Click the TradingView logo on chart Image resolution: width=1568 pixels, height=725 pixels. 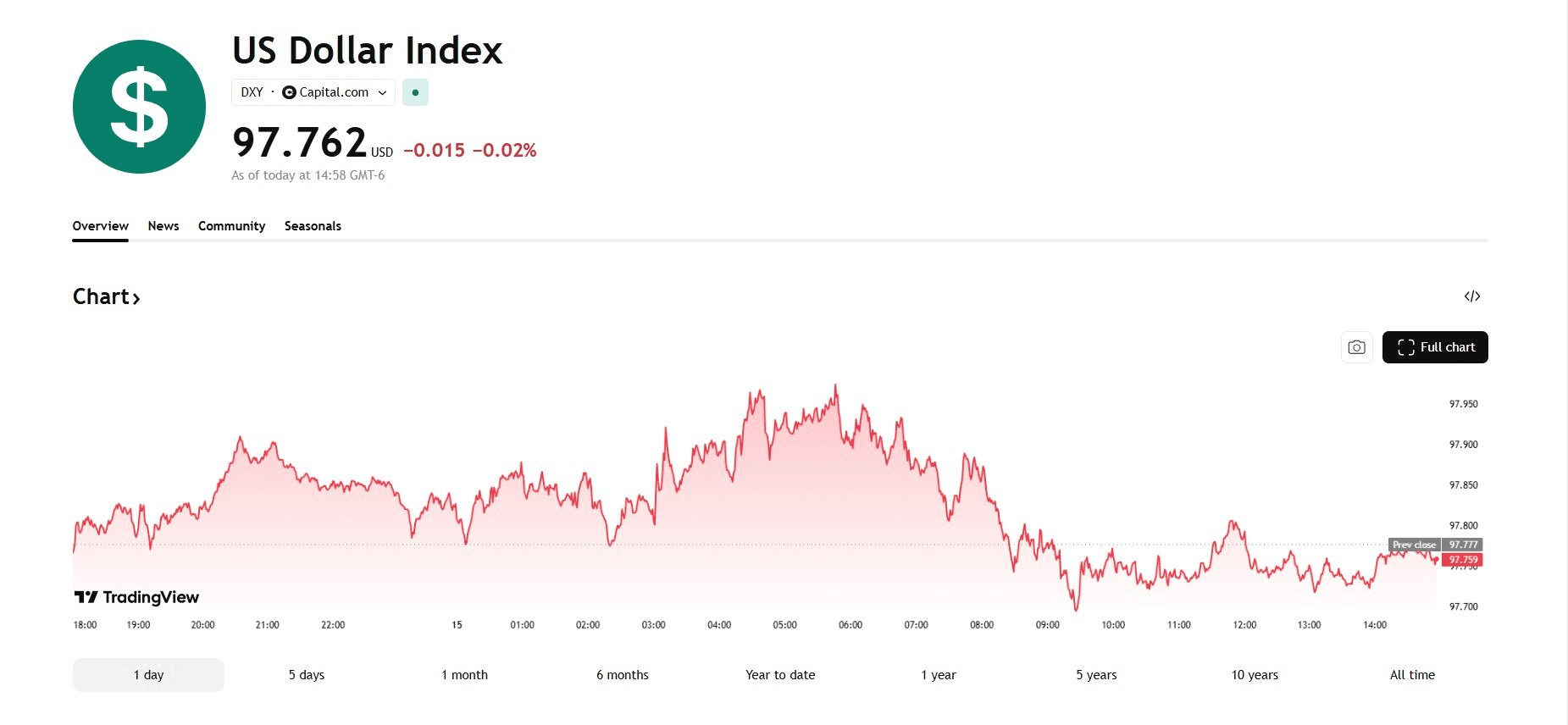click(x=137, y=597)
